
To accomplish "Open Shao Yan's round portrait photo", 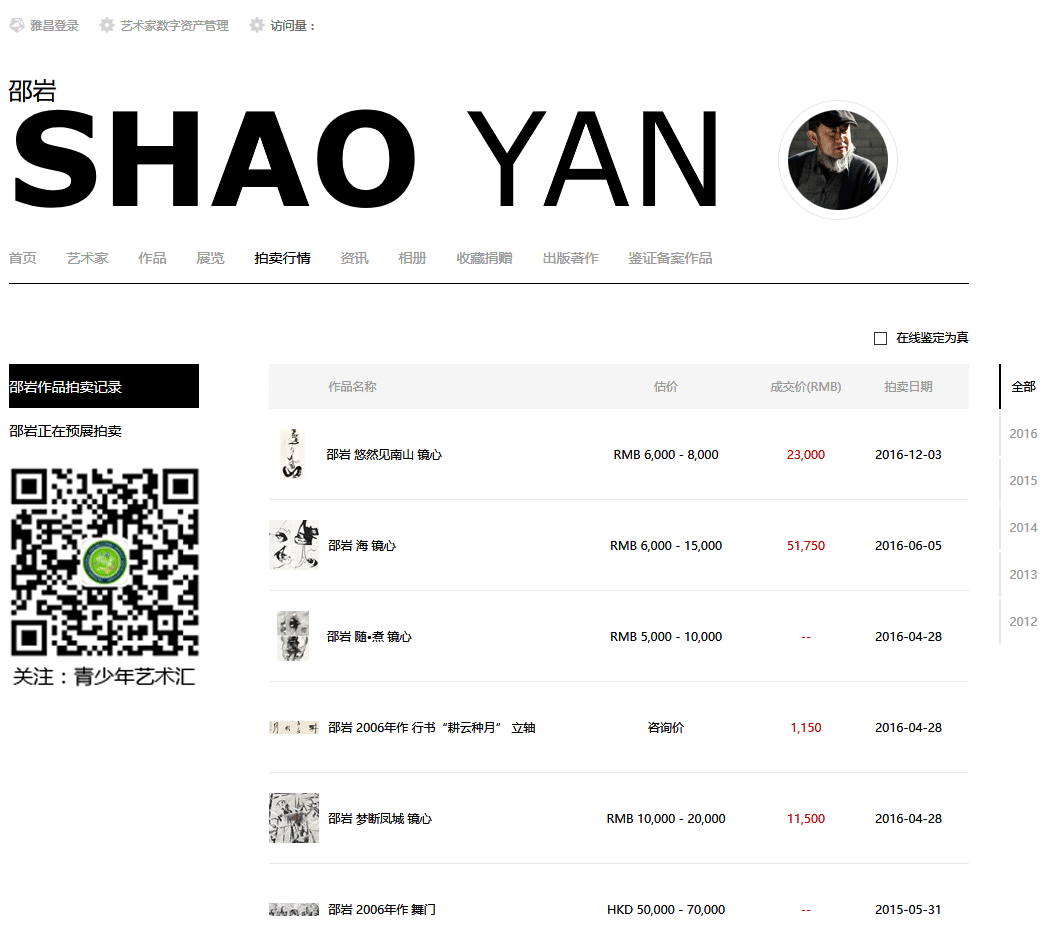I will coord(837,160).
